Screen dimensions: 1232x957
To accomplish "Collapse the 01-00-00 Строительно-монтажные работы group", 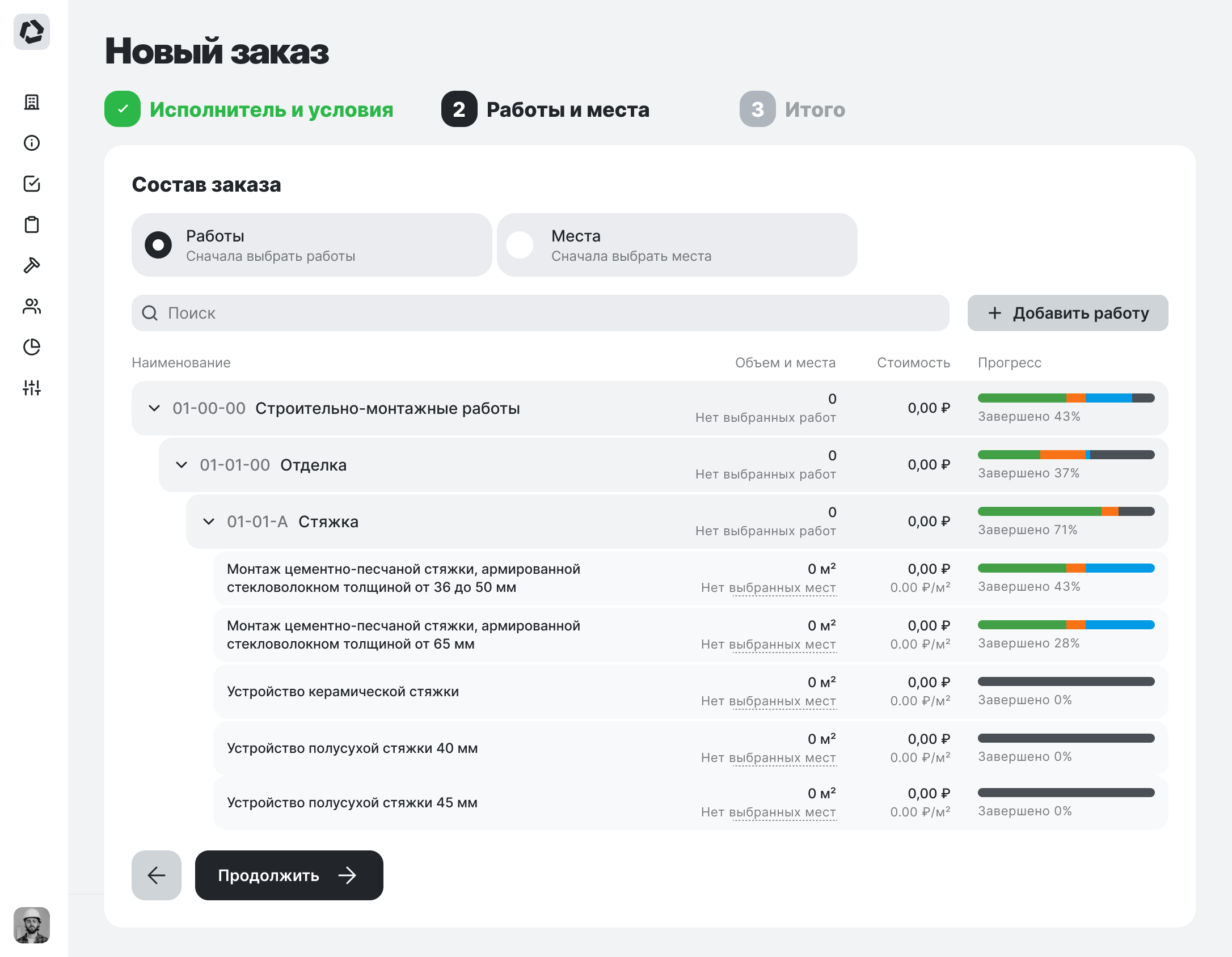I will pos(154,408).
